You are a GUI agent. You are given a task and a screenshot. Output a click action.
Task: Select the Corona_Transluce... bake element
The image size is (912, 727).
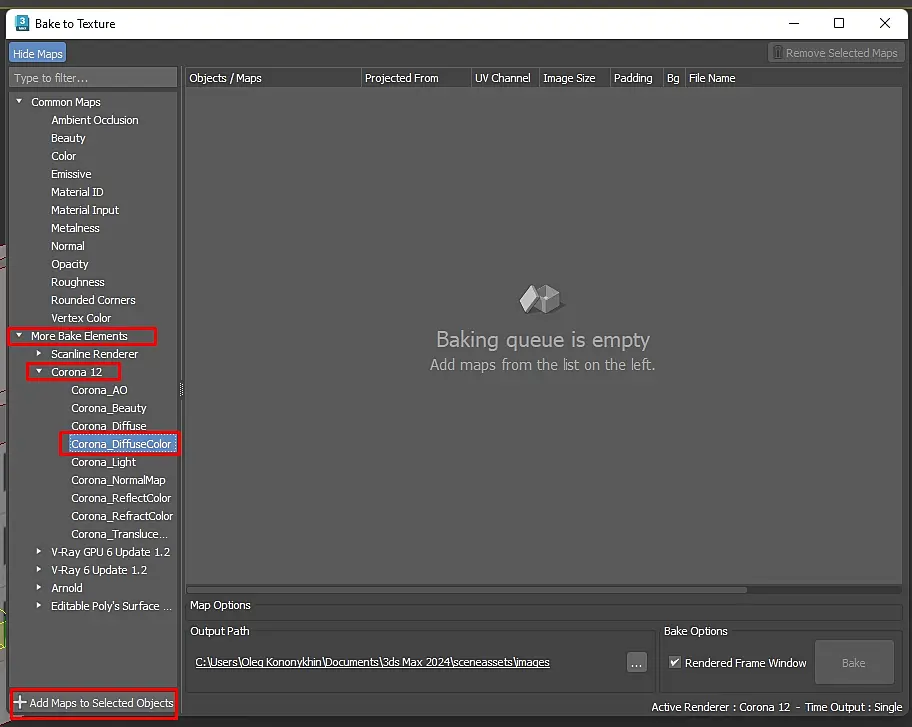[119, 534]
